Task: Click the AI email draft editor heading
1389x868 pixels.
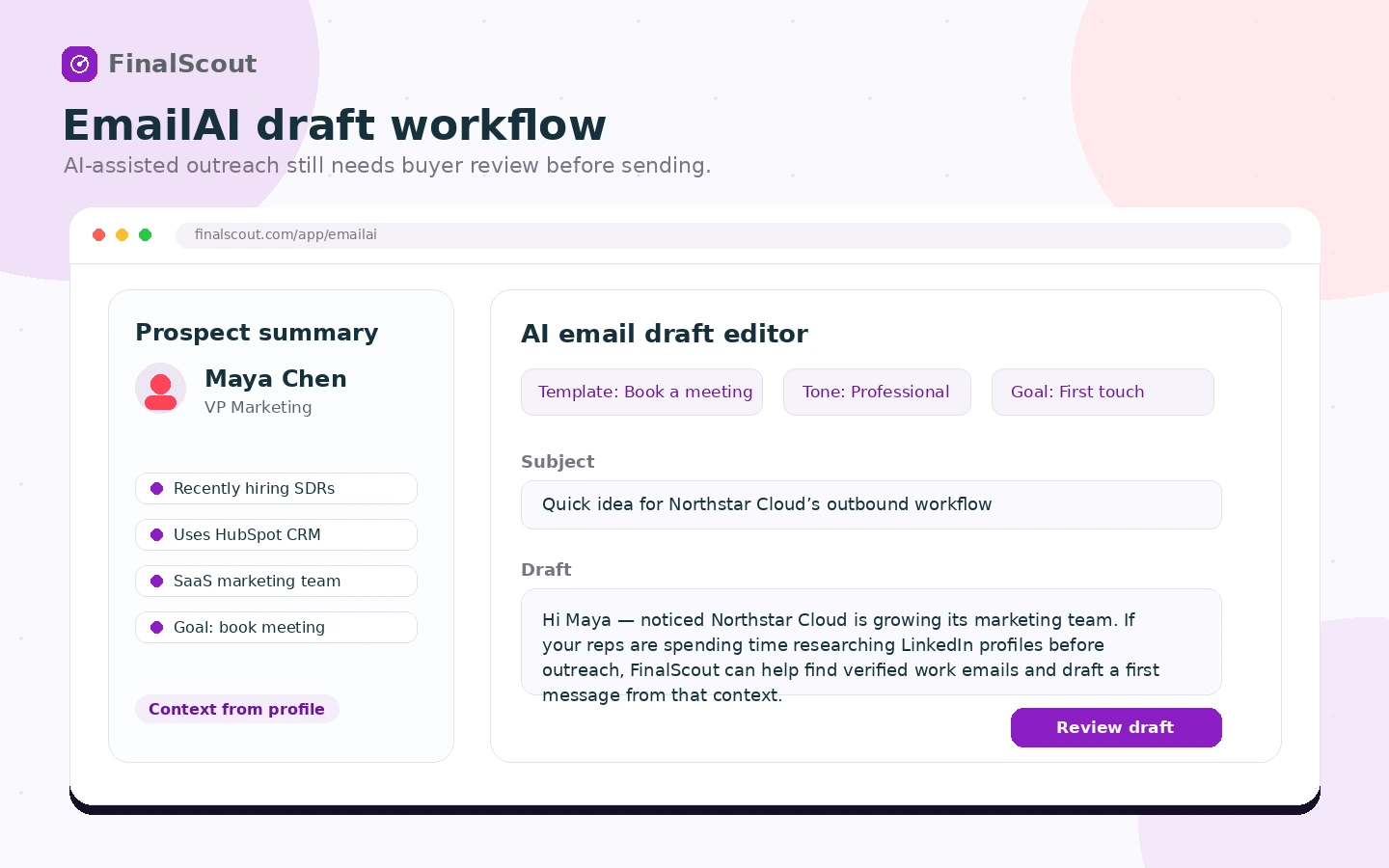Action: (665, 334)
